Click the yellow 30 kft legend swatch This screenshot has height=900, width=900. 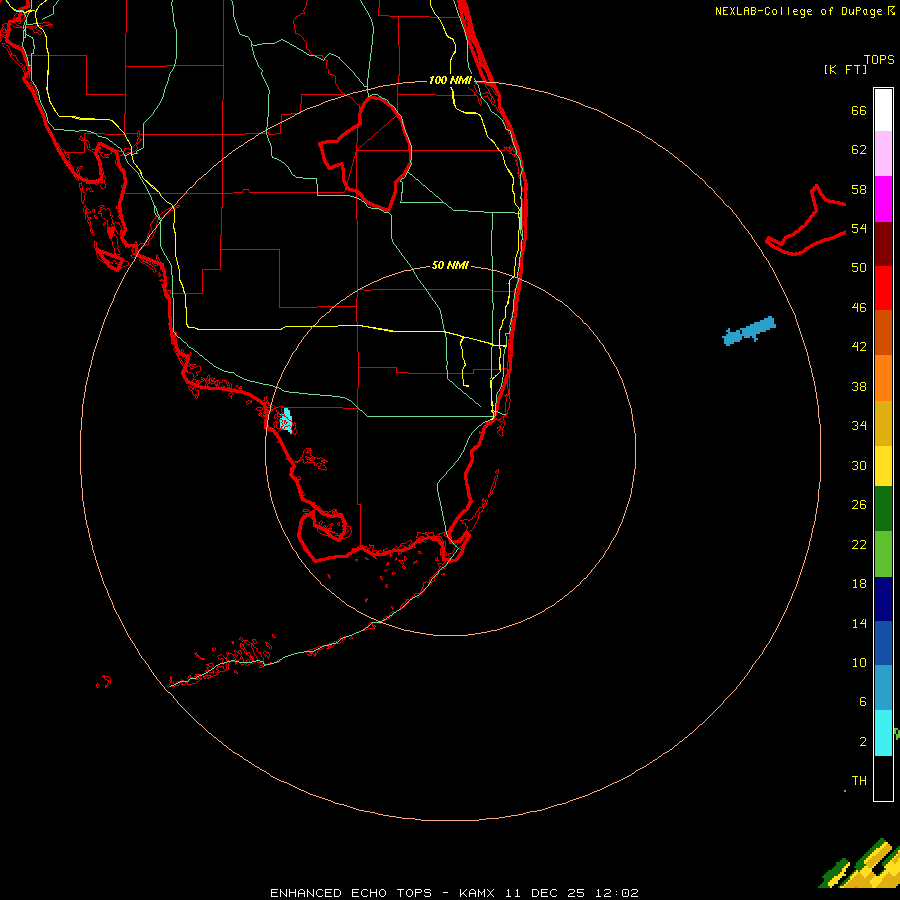click(x=883, y=466)
